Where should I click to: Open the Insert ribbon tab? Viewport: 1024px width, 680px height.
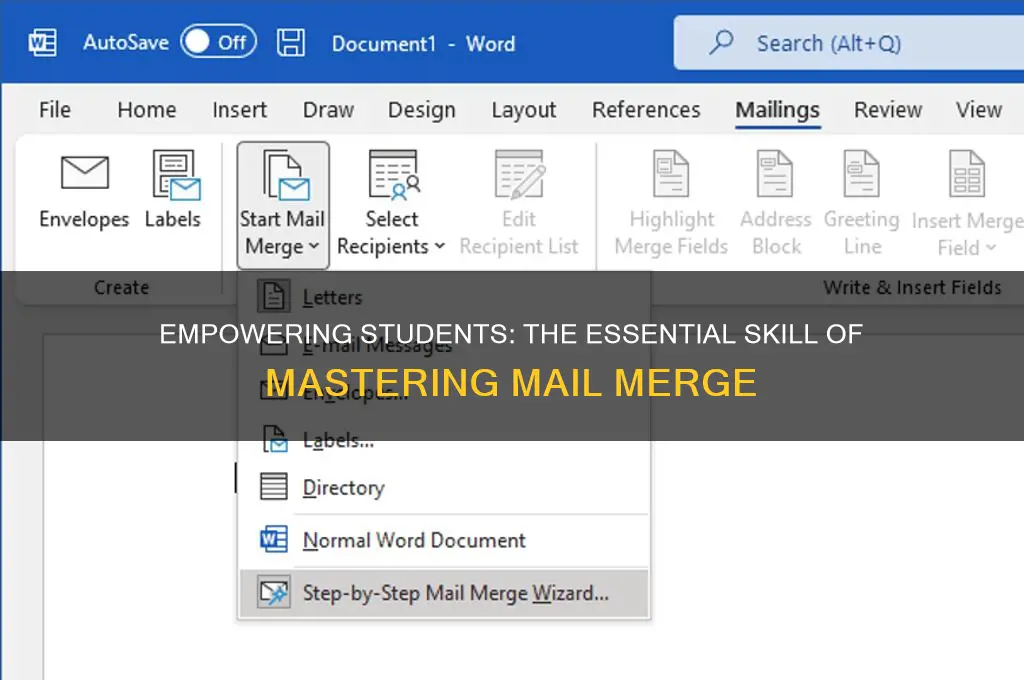240,110
